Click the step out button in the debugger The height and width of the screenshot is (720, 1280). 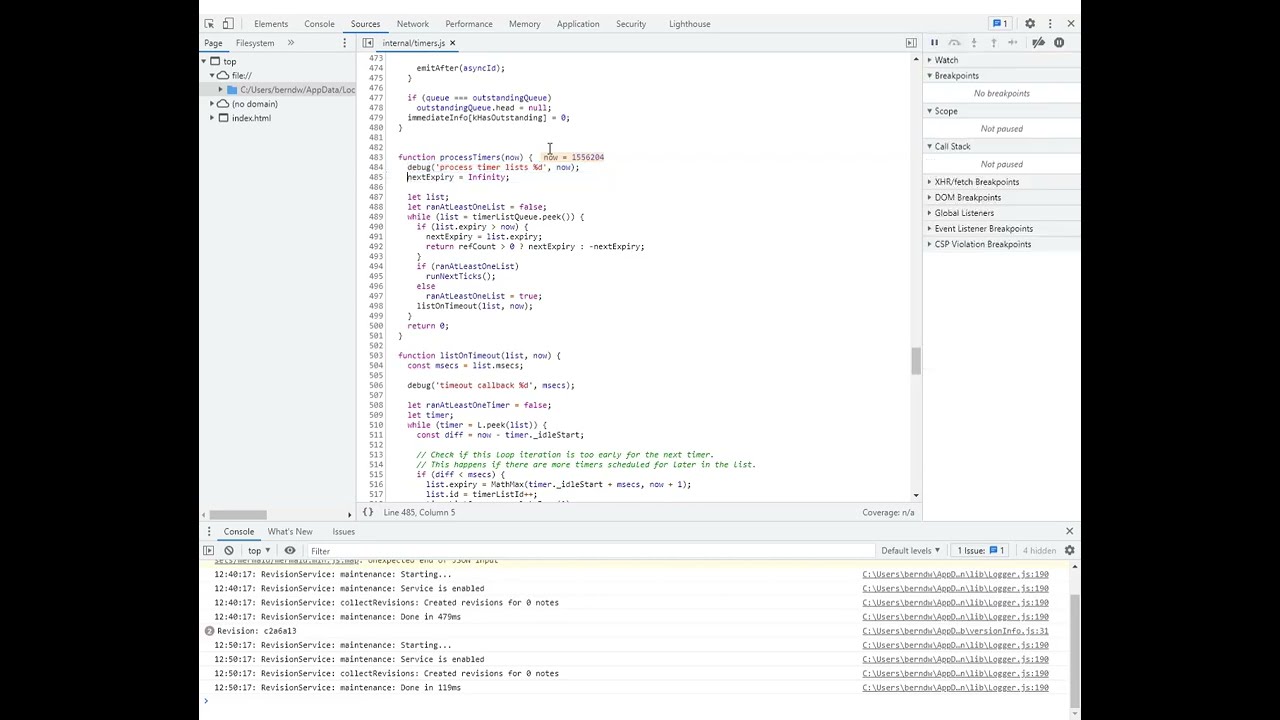pos(993,43)
